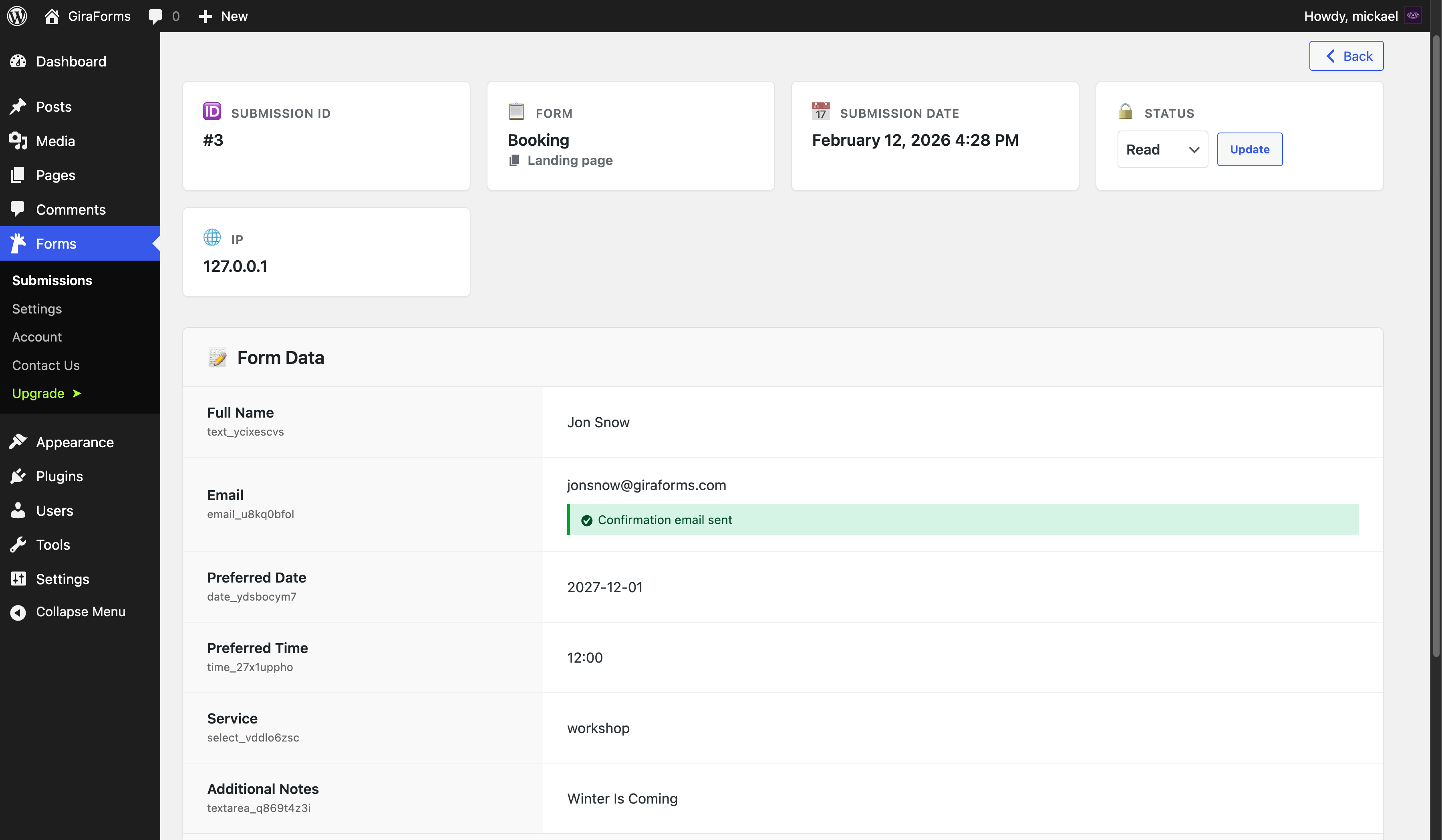Click the Users icon in the sidebar
Screen dimensions: 1442x840
(18, 510)
